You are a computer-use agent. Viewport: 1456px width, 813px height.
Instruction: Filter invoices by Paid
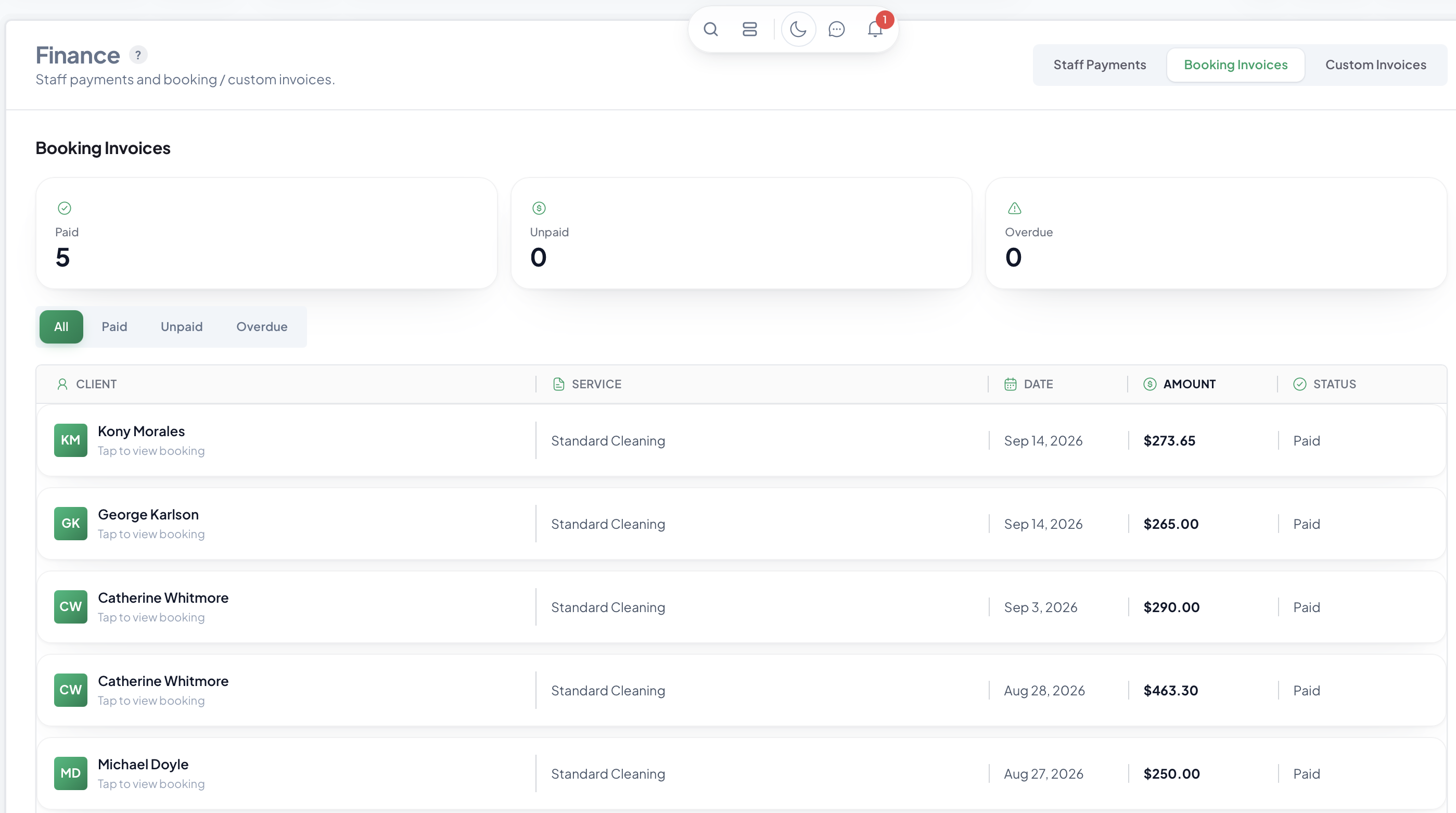(114, 327)
